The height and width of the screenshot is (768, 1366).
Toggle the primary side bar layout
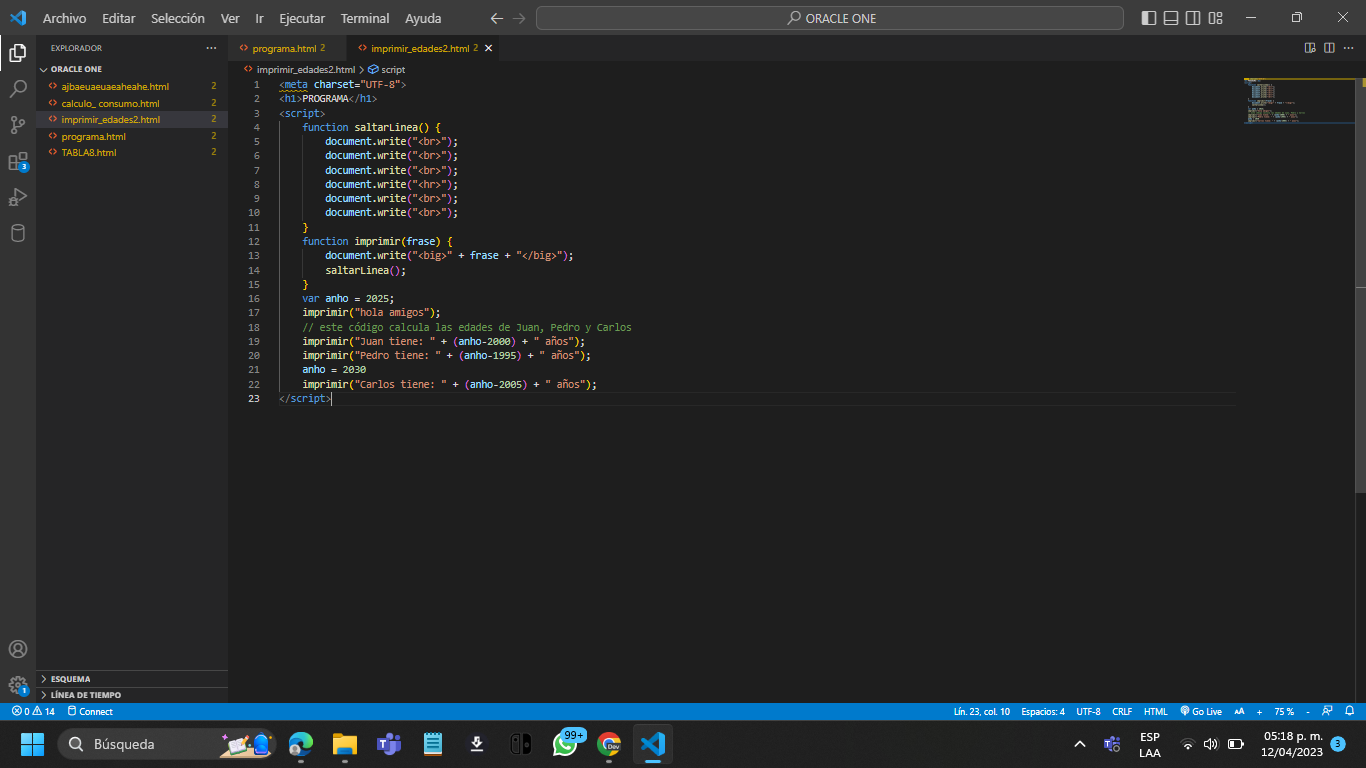coord(1148,18)
